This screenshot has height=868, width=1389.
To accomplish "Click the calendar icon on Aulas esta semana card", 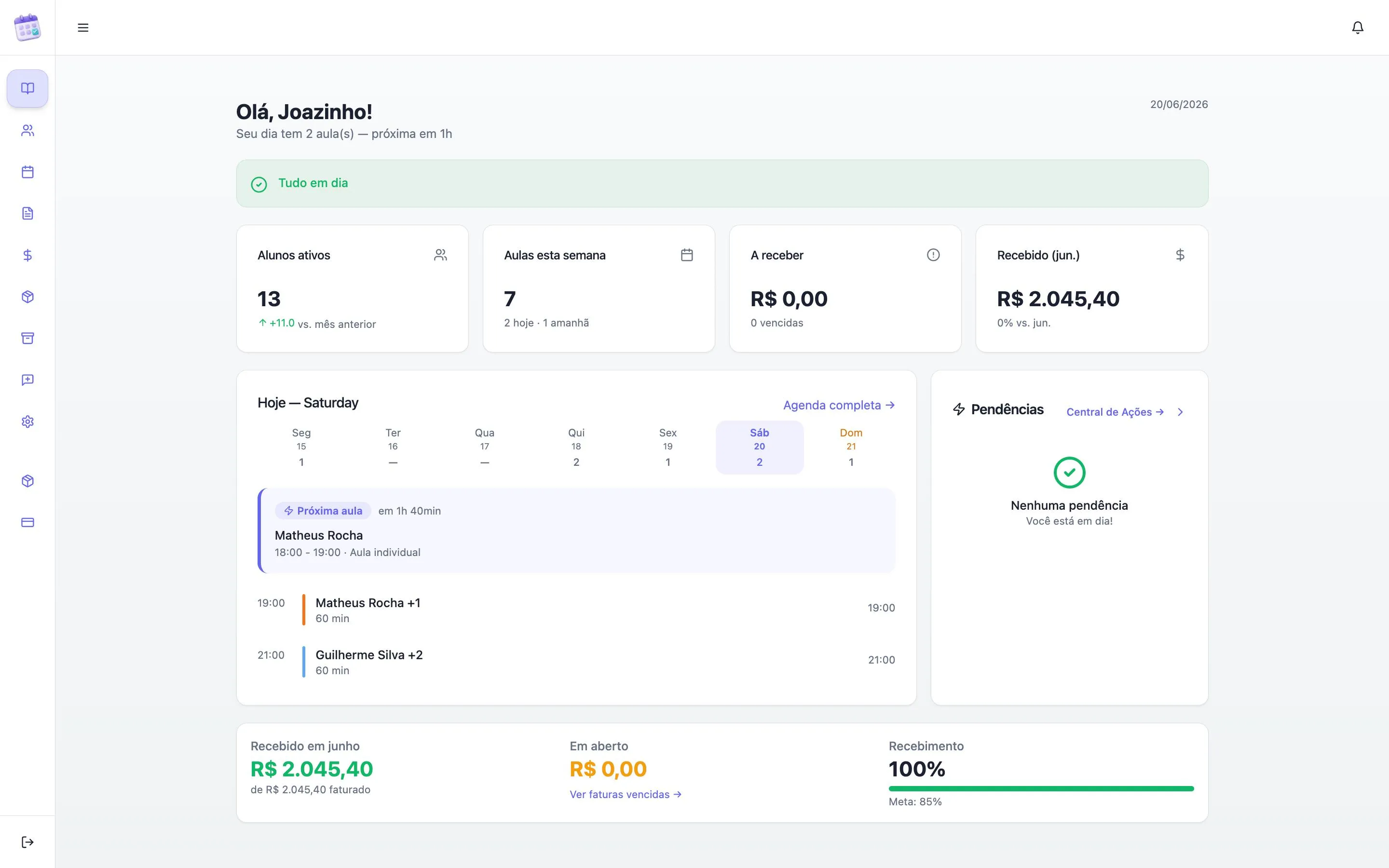I will tap(687, 255).
